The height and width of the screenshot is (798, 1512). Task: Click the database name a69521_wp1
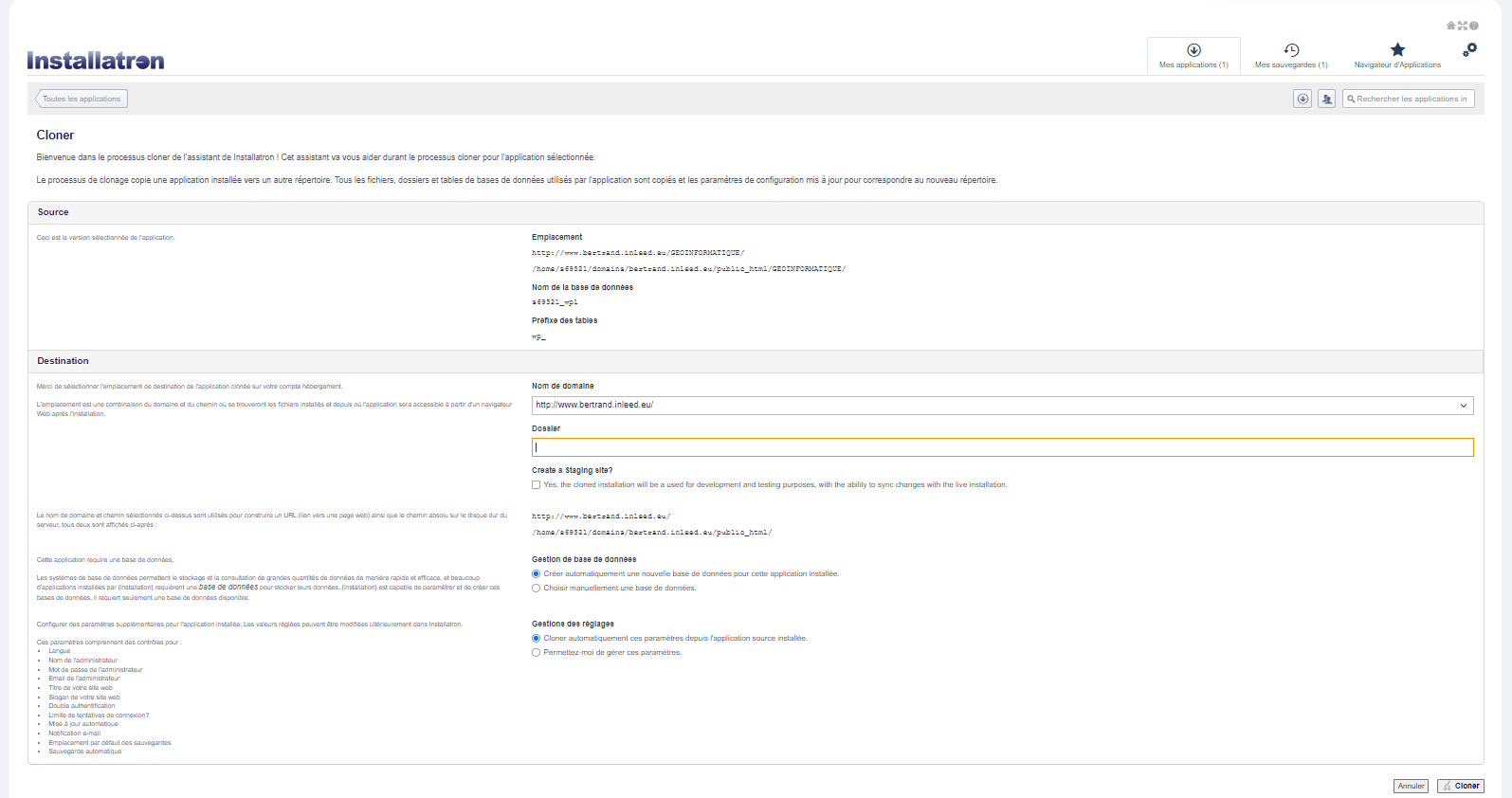point(555,302)
